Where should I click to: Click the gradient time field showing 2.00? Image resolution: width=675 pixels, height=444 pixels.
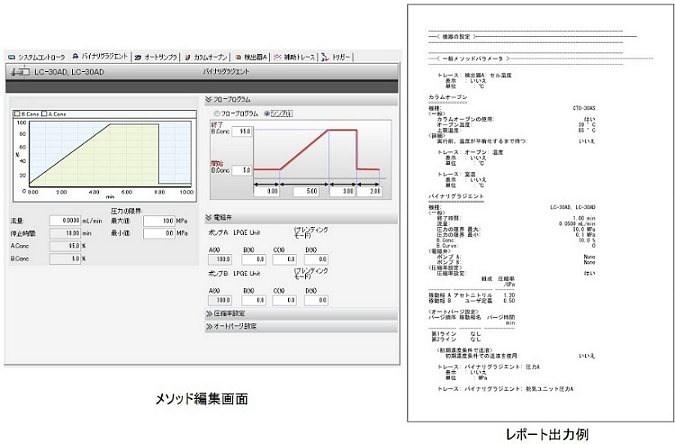370,191
